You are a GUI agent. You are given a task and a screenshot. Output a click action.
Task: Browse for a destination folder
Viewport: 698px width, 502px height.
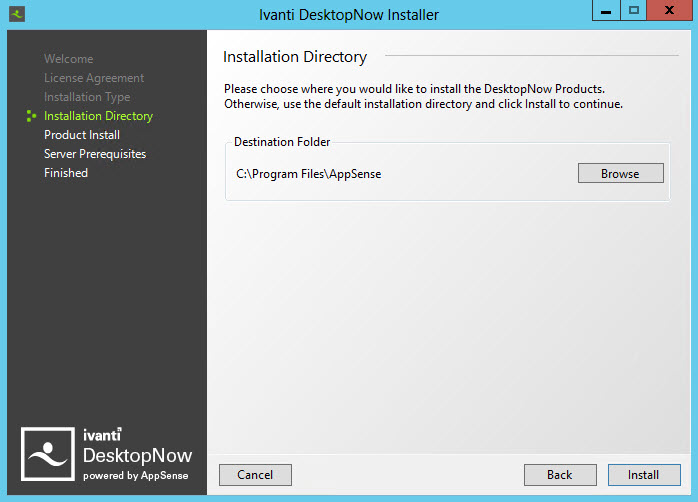[620, 174]
